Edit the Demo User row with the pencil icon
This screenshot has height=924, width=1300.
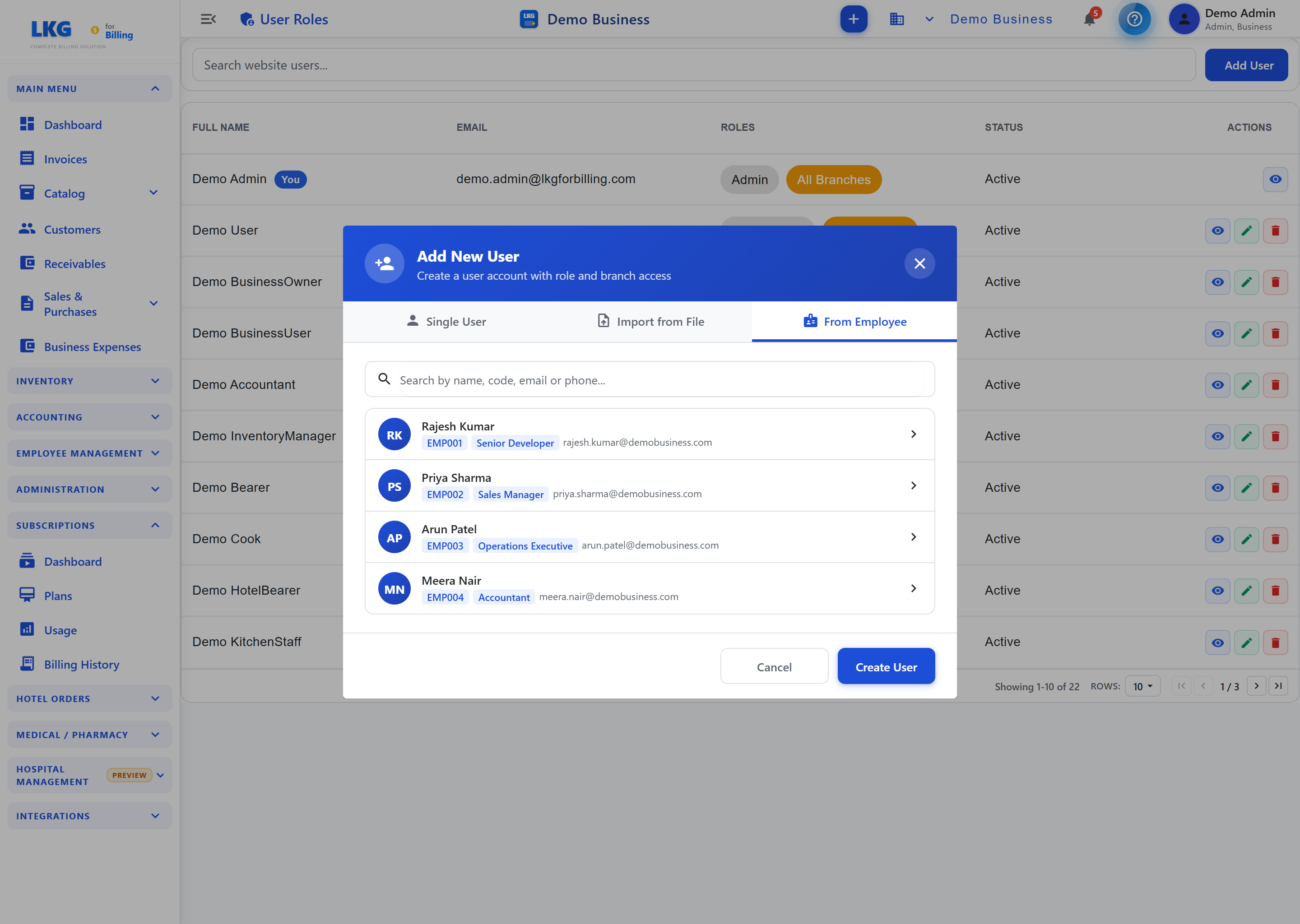click(x=1246, y=231)
